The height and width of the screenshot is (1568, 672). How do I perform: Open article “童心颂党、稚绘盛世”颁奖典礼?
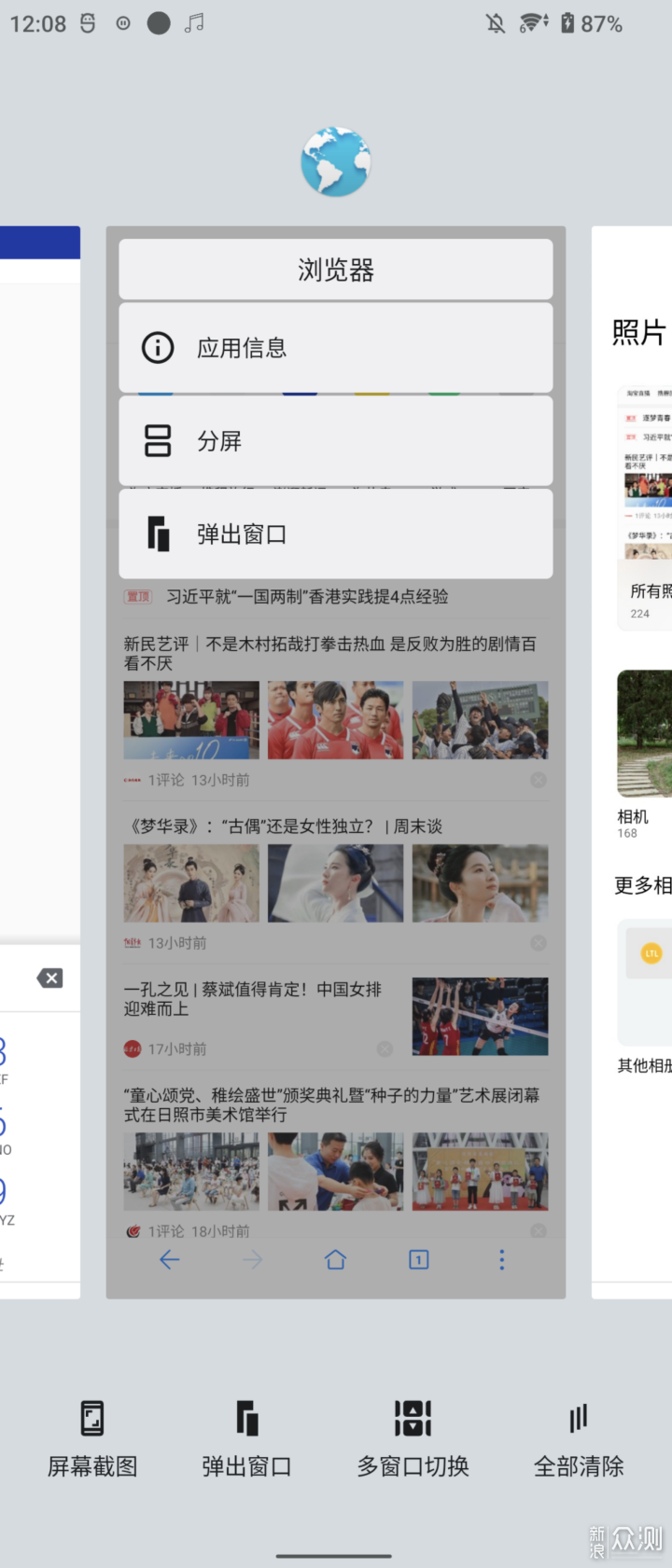[331, 1104]
